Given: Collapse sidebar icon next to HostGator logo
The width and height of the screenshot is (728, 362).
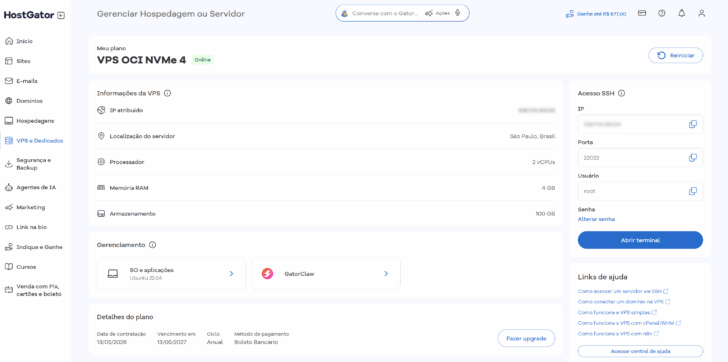Looking at the screenshot, I should tap(61, 15).
